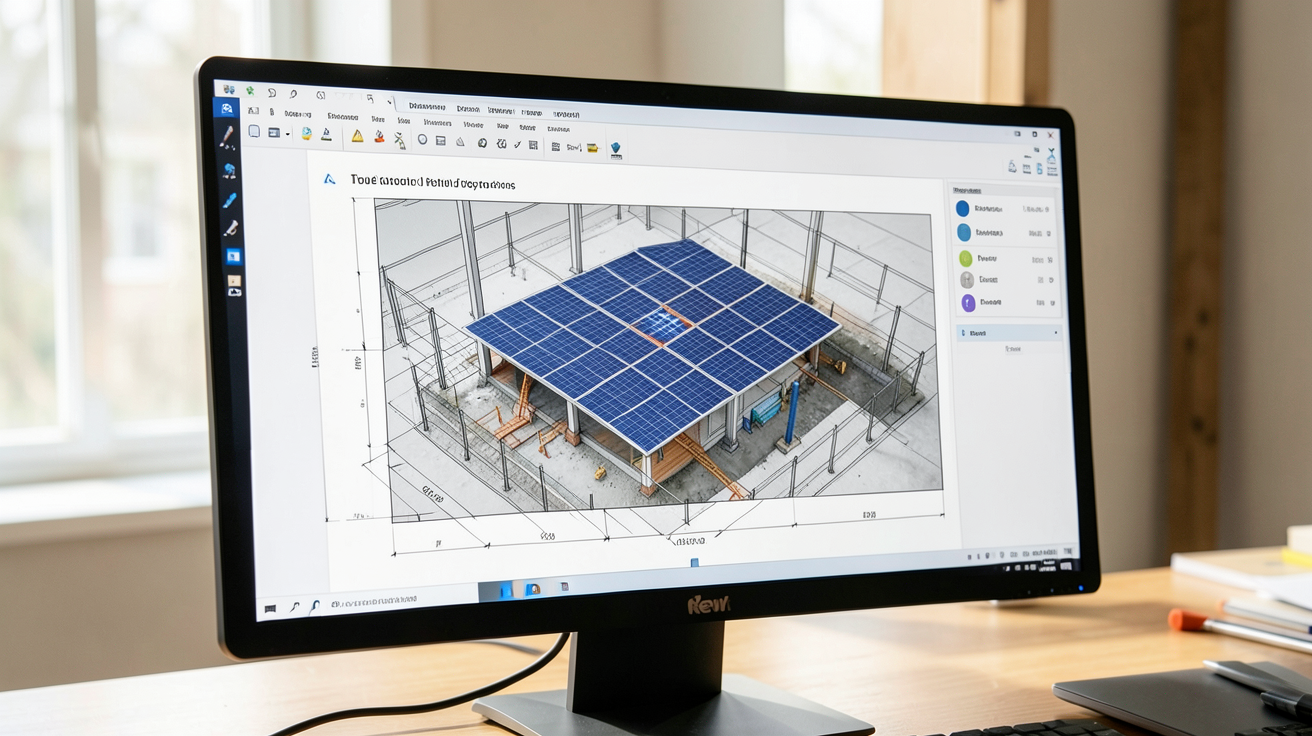The width and height of the screenshot is (1312, 736).
Task: Click the pencil icon at the bottom-left status bar
Action: pyautogui.click(x=294, y=606)
